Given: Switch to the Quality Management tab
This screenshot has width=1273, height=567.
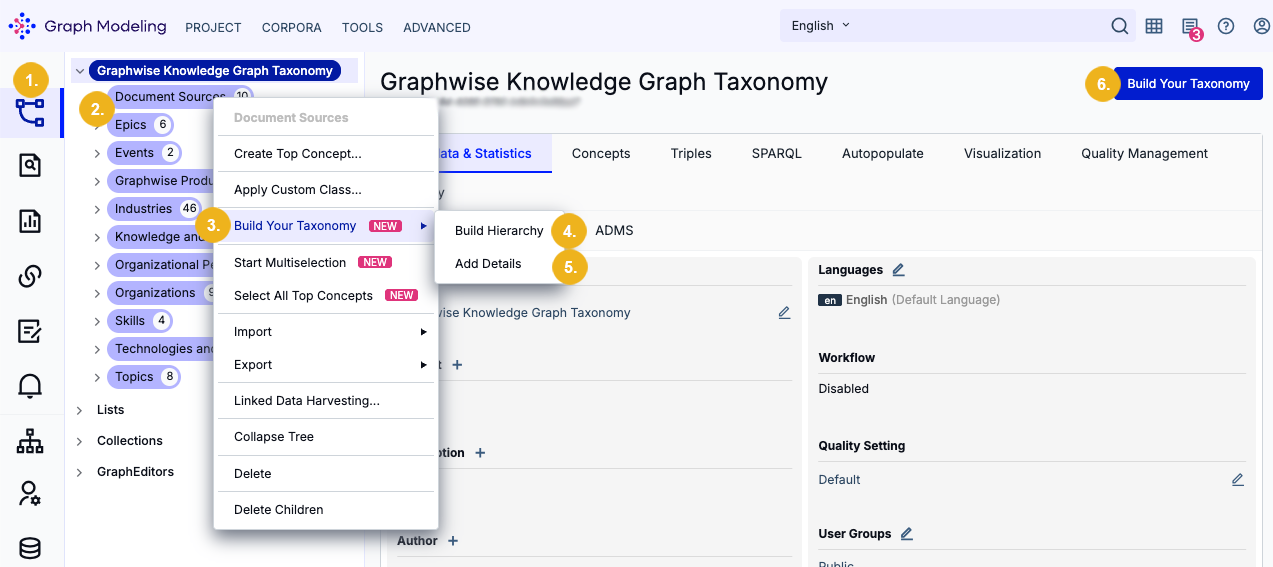Looking at the screenshot, I should coord(1145,154).
